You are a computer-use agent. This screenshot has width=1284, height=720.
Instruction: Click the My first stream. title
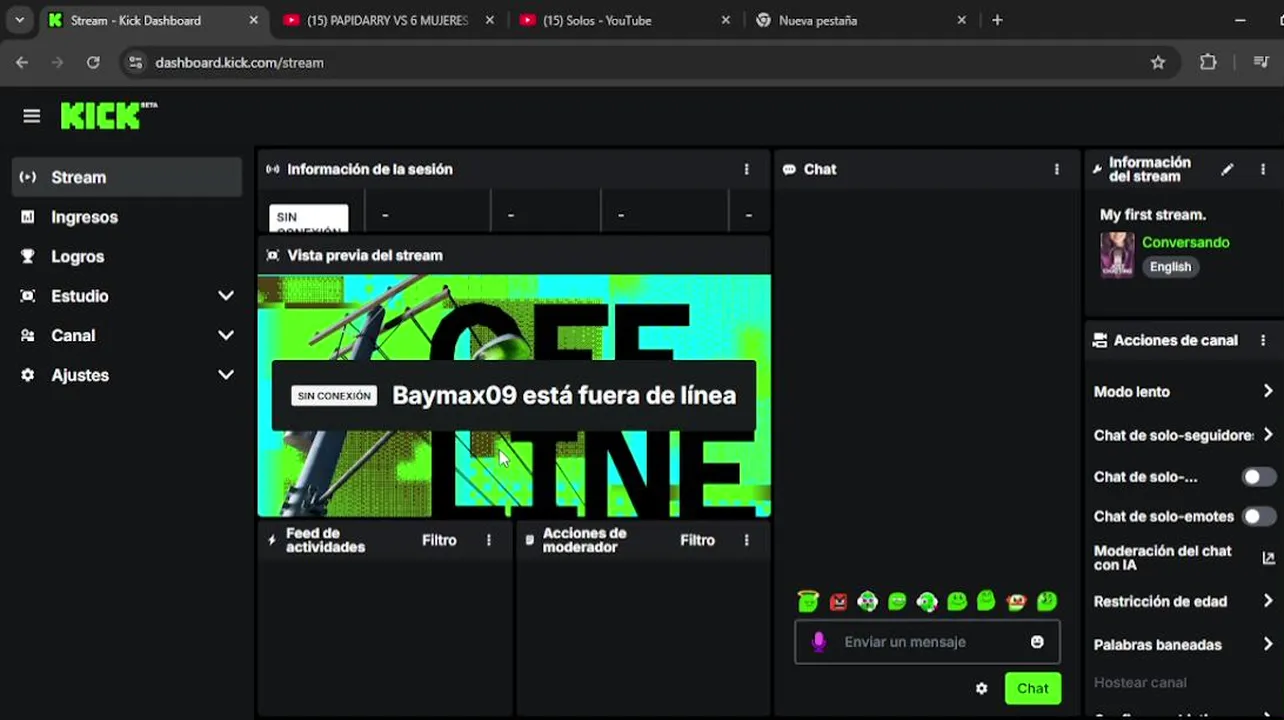(1153, 215)
